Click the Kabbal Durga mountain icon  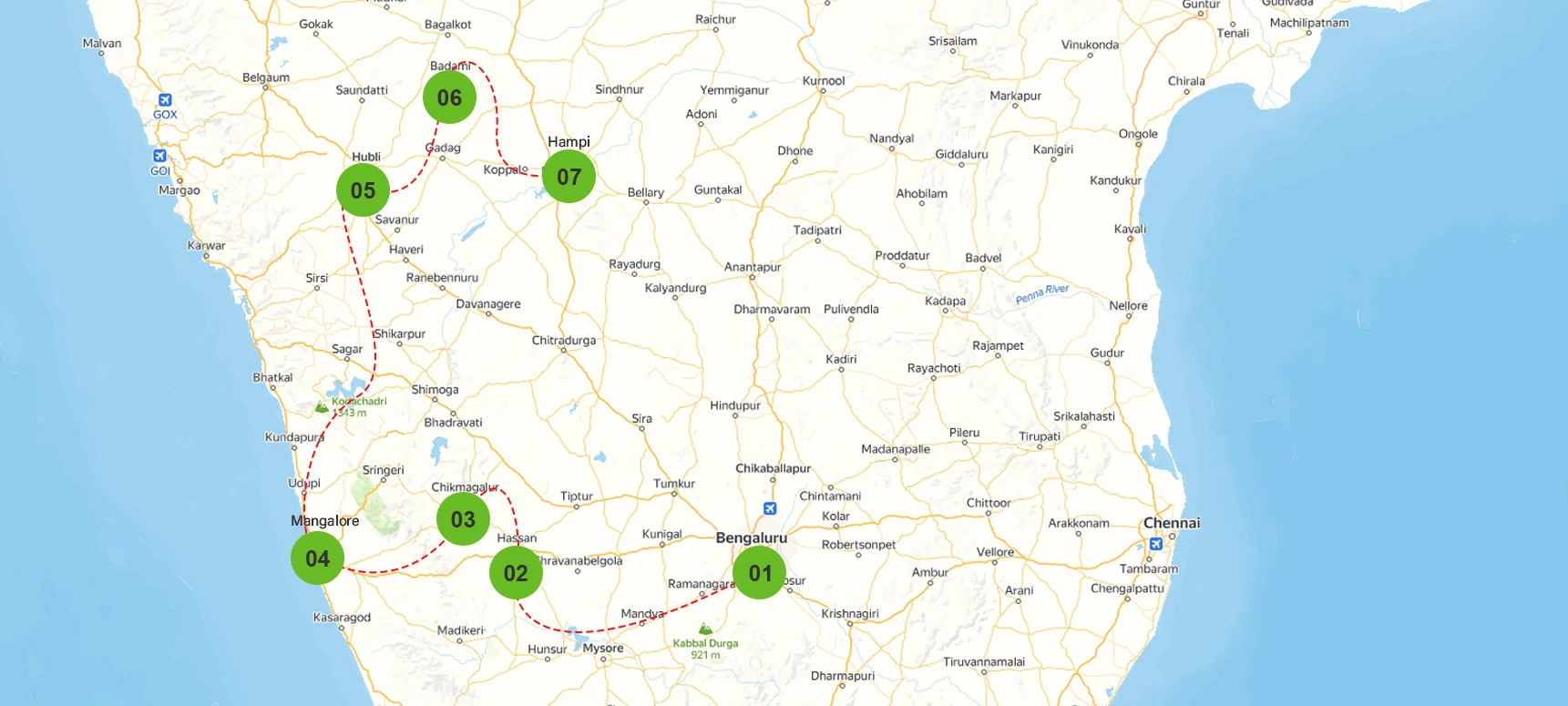[705, 629]
